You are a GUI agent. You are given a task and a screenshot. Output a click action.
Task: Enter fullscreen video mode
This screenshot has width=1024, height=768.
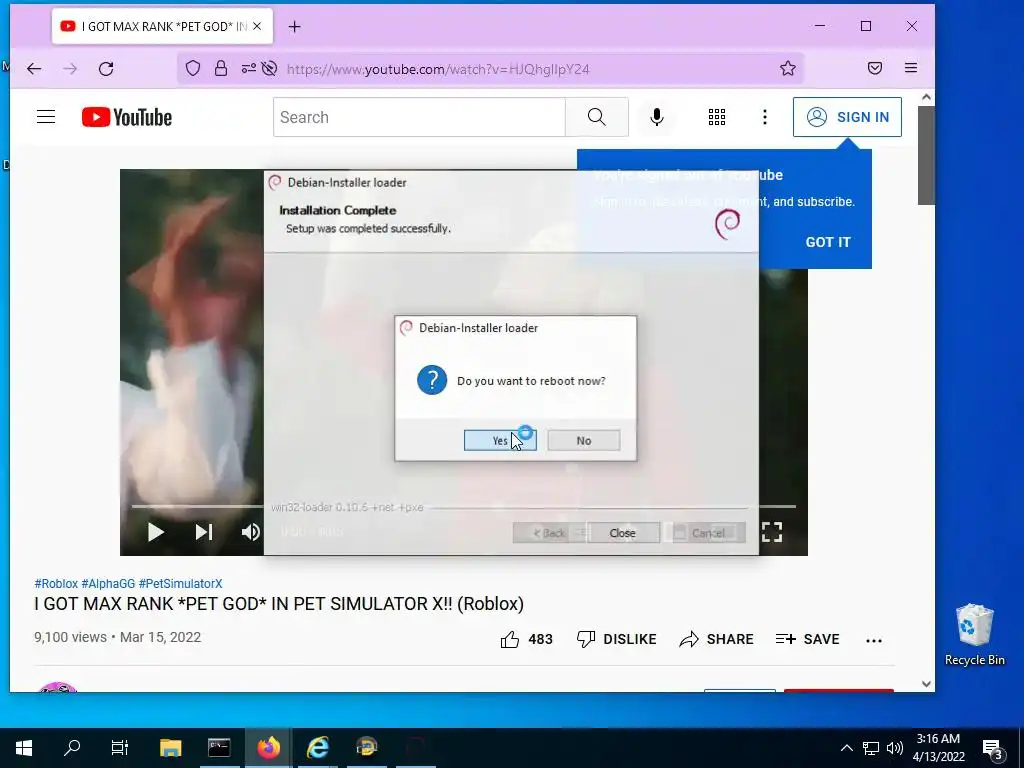772,532
